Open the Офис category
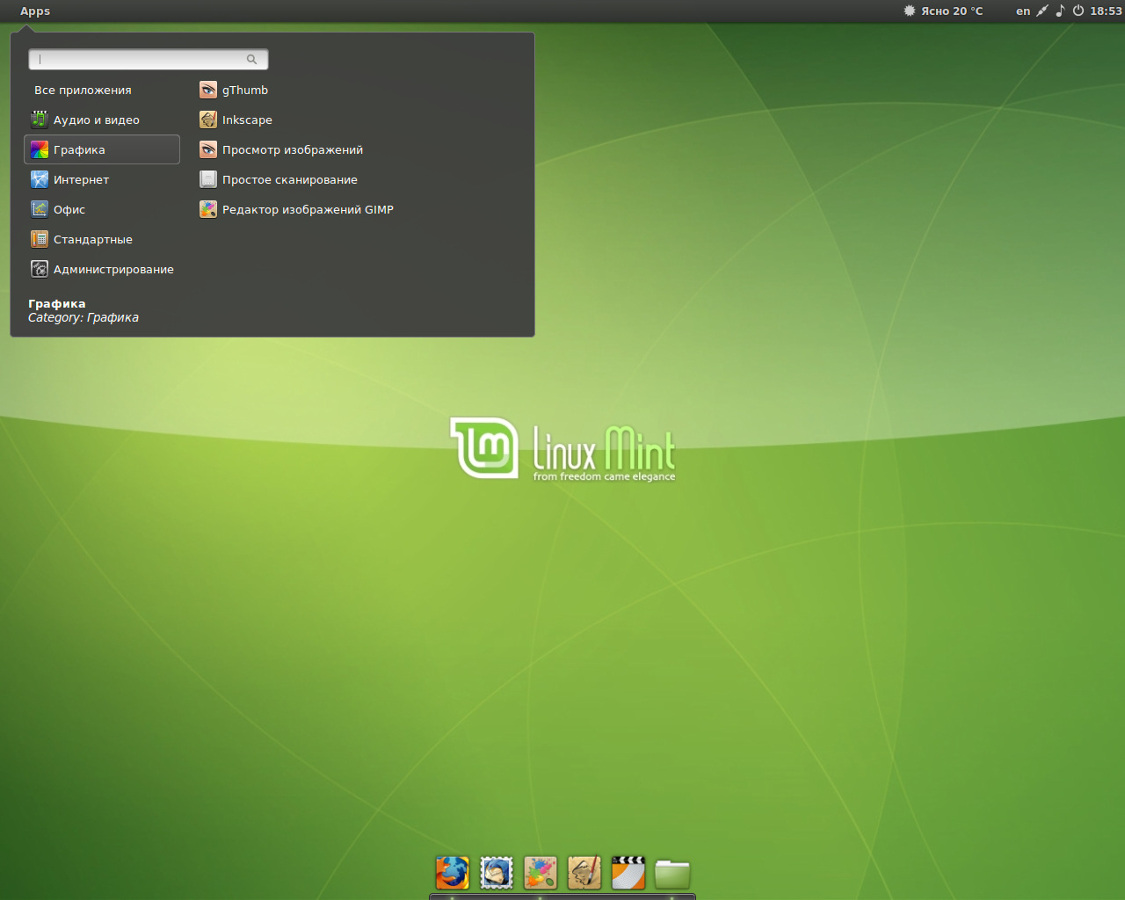 tap(102, 210)
